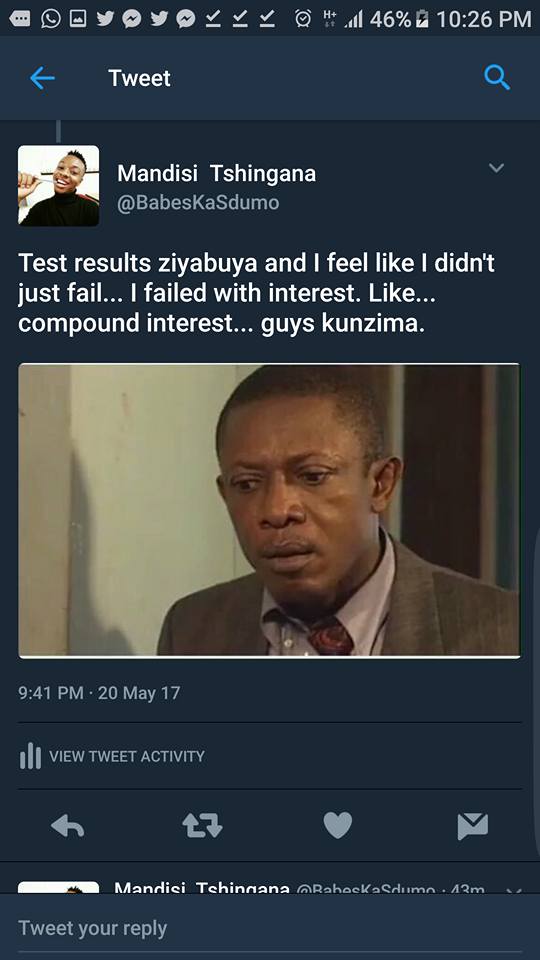The width and height of the screenshot is (540, 960).
Task: Open Mandisi Tshingana display name
Action: tap(217, 174)
